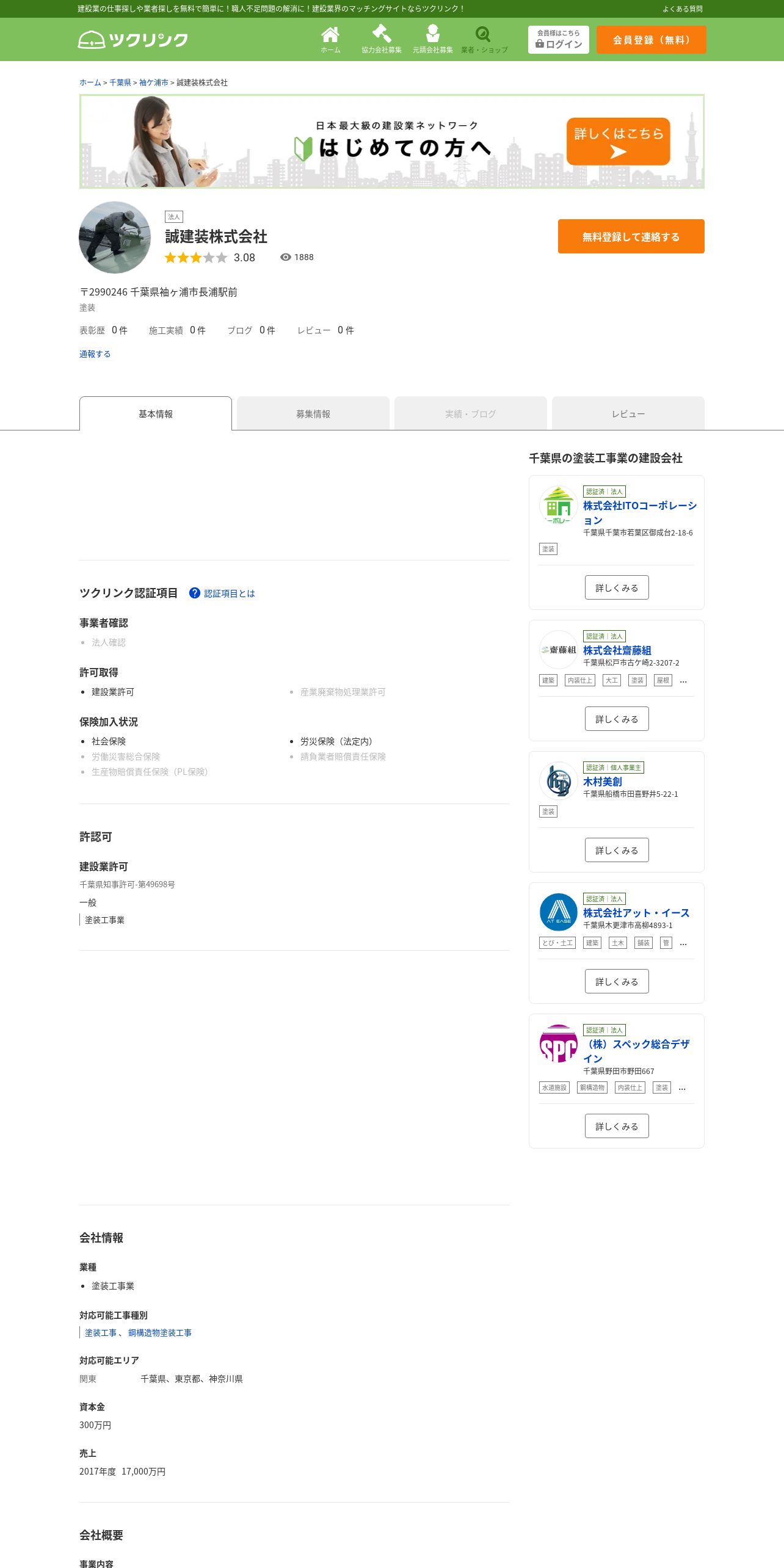Click 誠建装株式会社 profile photo
The width and height of the screenshot is (784, 1568).
(115, 238)
